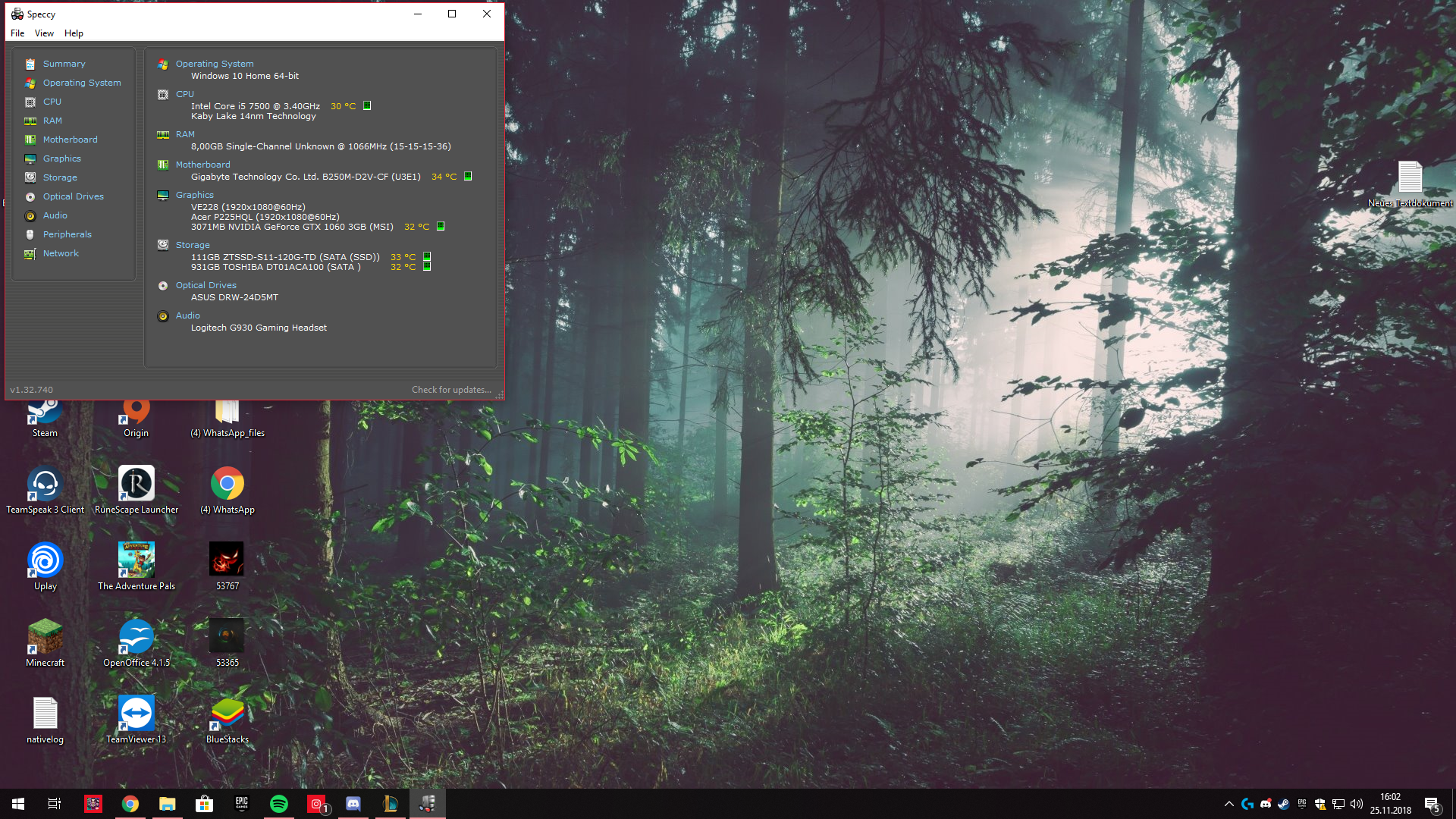Screen dimensions: 1456x819
Task: Click Check for updates link
Action: 451,390
